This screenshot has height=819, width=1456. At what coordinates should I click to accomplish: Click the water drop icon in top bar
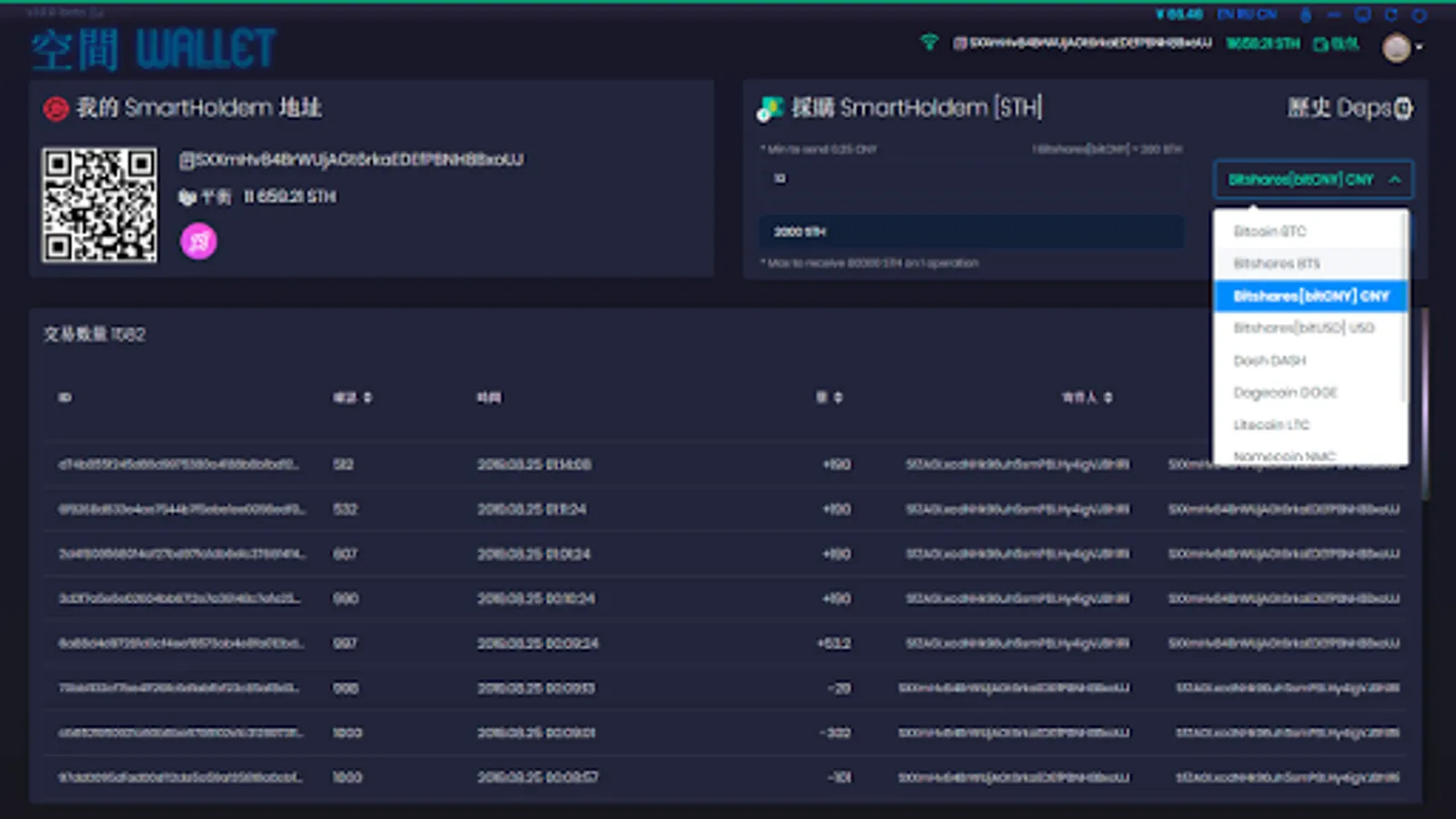pos(1306,15)
